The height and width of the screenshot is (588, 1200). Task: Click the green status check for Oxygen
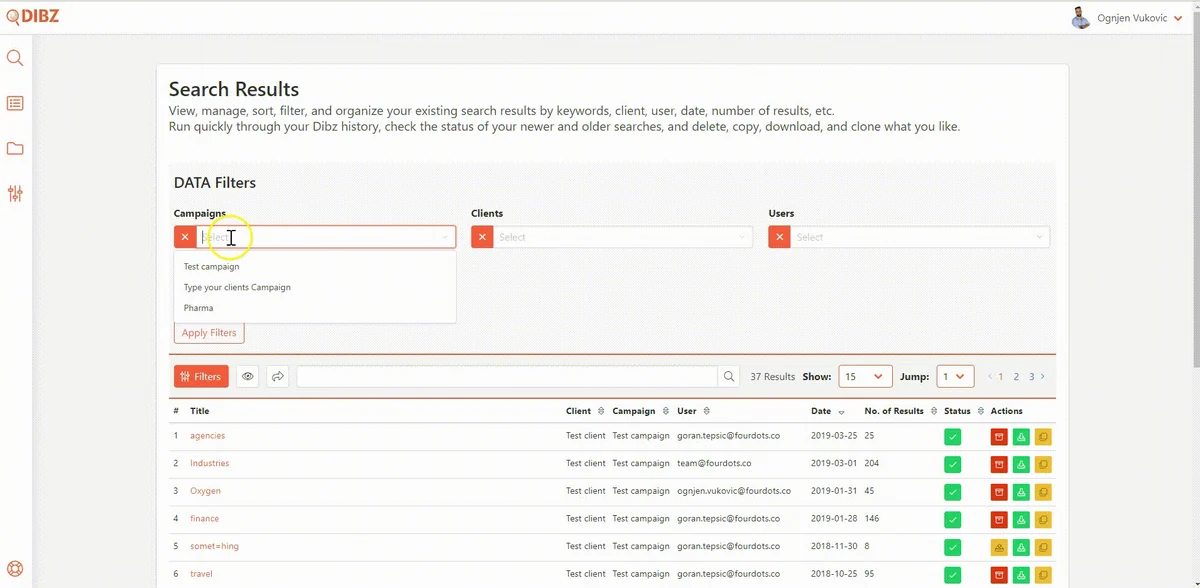[x=953, y=492]
